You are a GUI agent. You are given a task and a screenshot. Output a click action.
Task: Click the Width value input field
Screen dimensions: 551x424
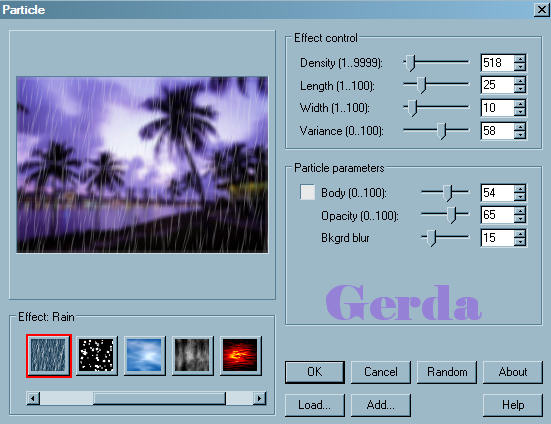498,107
